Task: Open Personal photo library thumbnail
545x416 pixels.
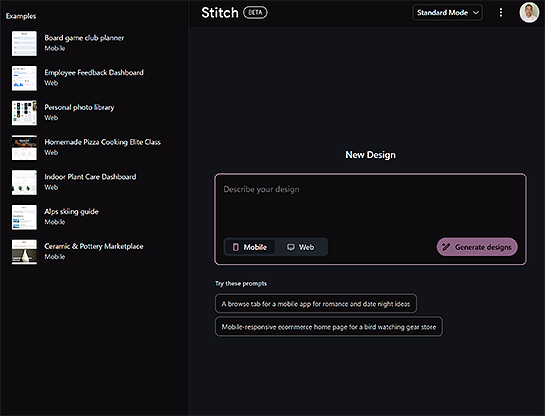Action: coord(24,113)
